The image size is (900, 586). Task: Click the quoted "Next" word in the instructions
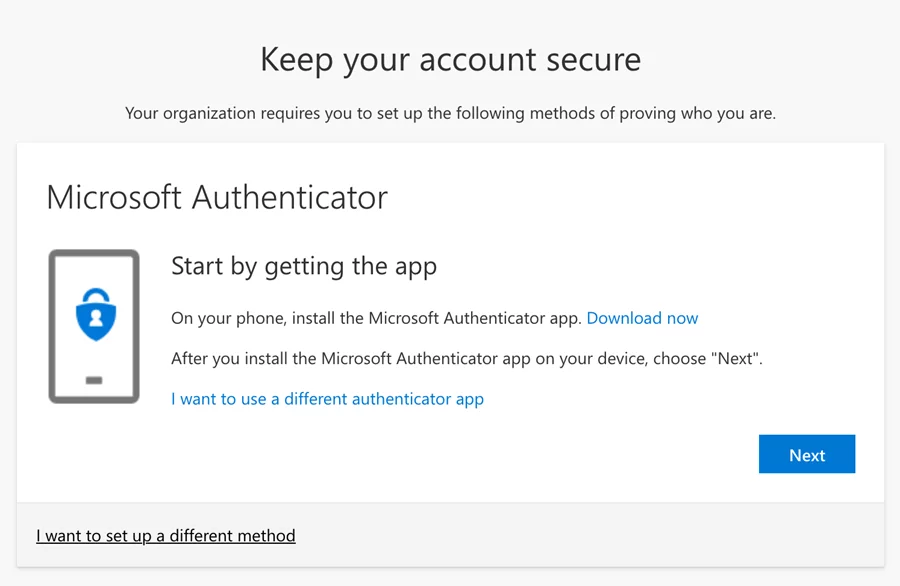(x=736, y=358)
